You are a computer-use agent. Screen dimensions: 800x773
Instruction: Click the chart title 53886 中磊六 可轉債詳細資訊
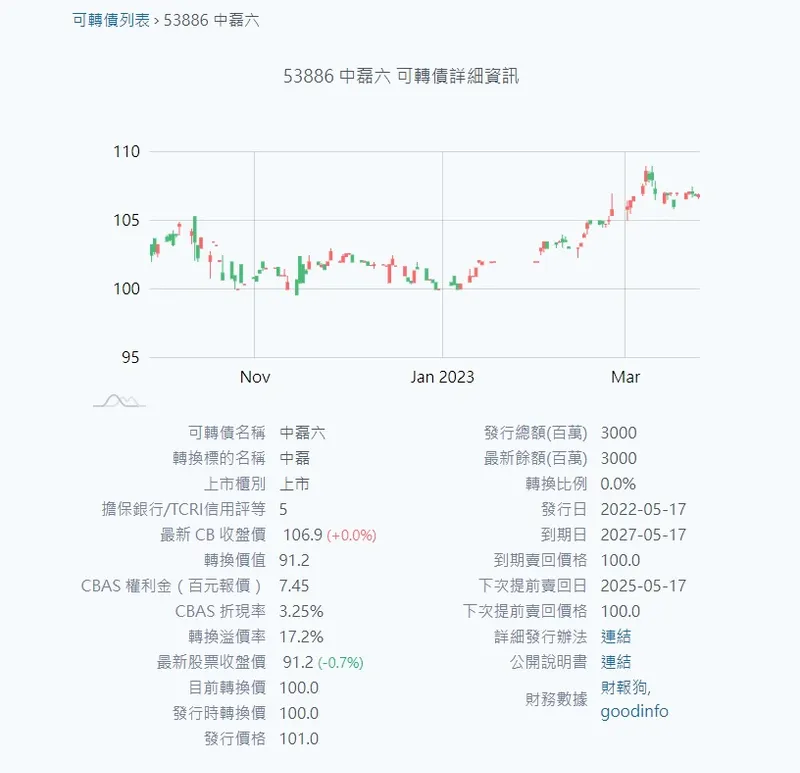pos(401,76)
